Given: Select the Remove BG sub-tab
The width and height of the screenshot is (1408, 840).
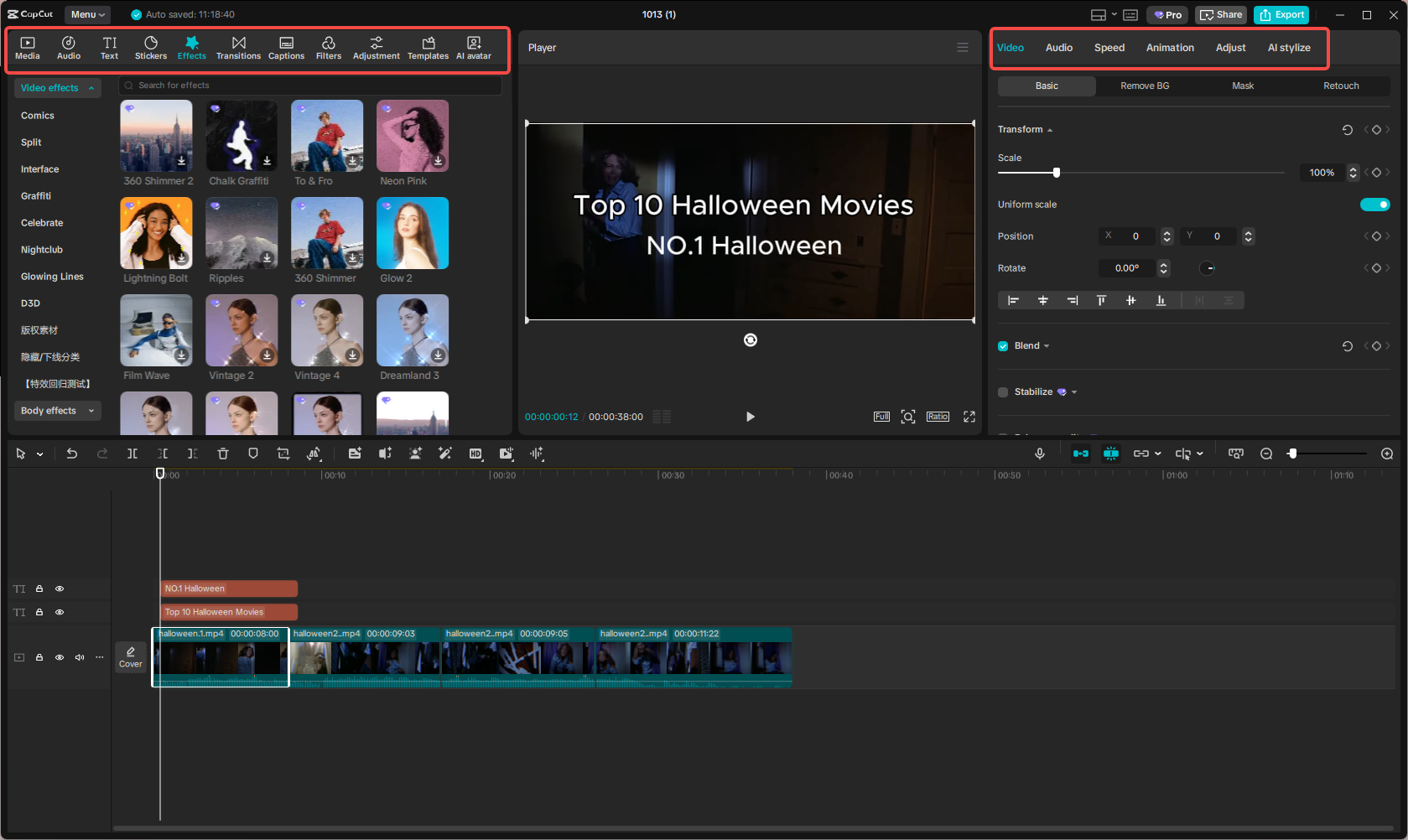Looking at the screenshot, I should tap(1145, 86).
